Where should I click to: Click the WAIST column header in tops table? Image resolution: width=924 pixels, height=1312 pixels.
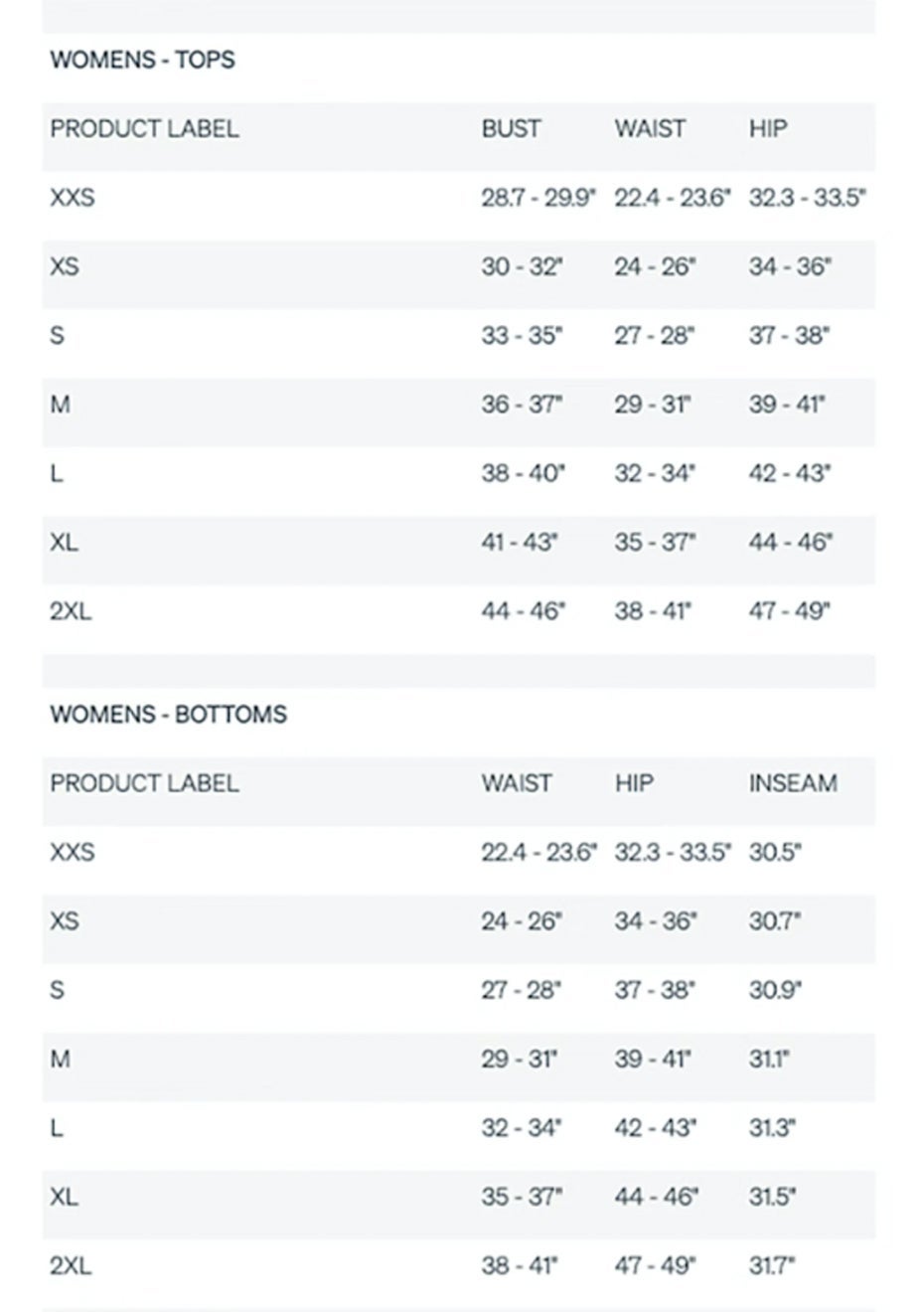click(650, 129)
